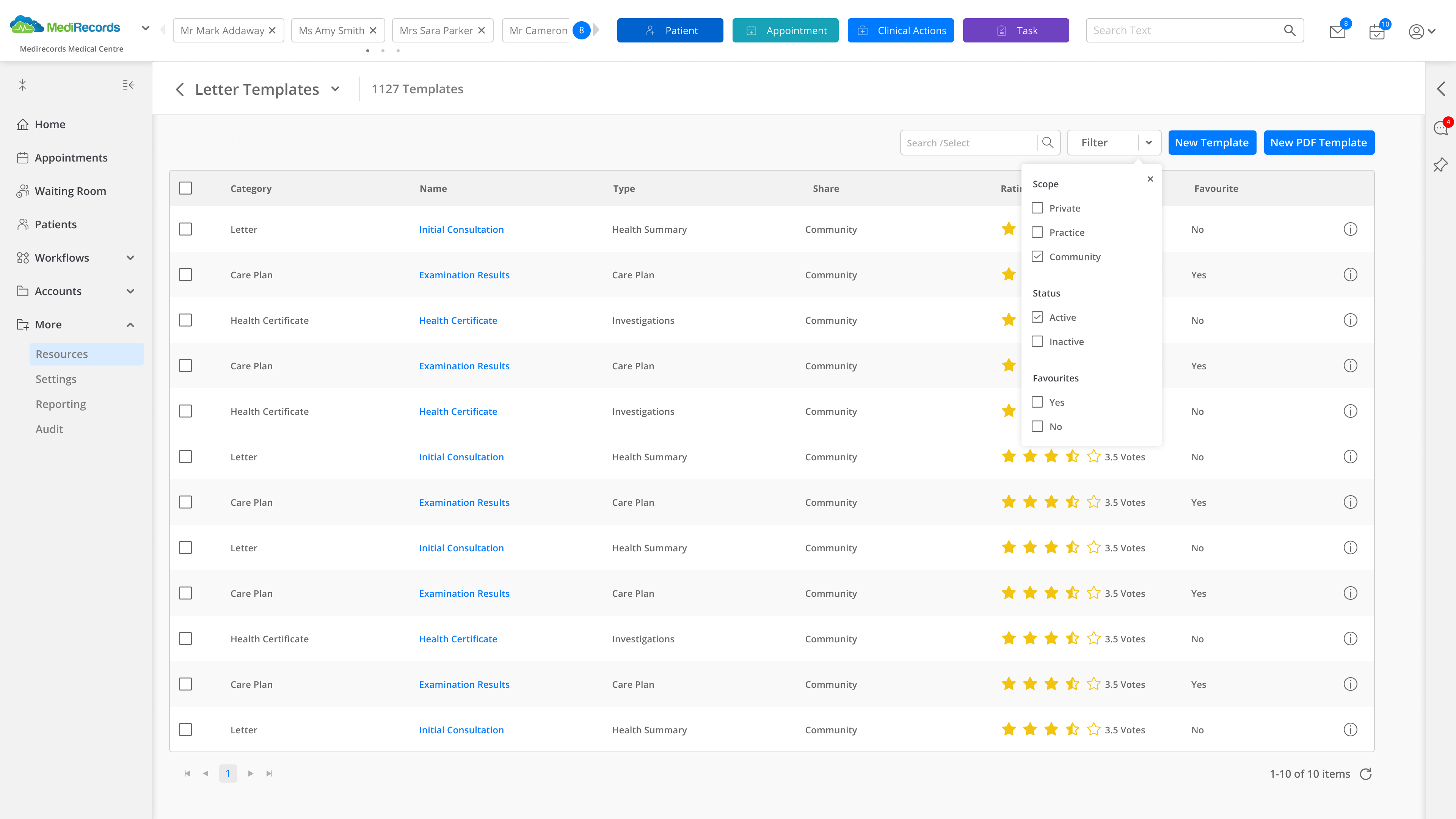Click the chat messages icon in right sidebar
Image resolution: width=1456 pixels, height=819 pixels.
click(x=1440, y=128)
